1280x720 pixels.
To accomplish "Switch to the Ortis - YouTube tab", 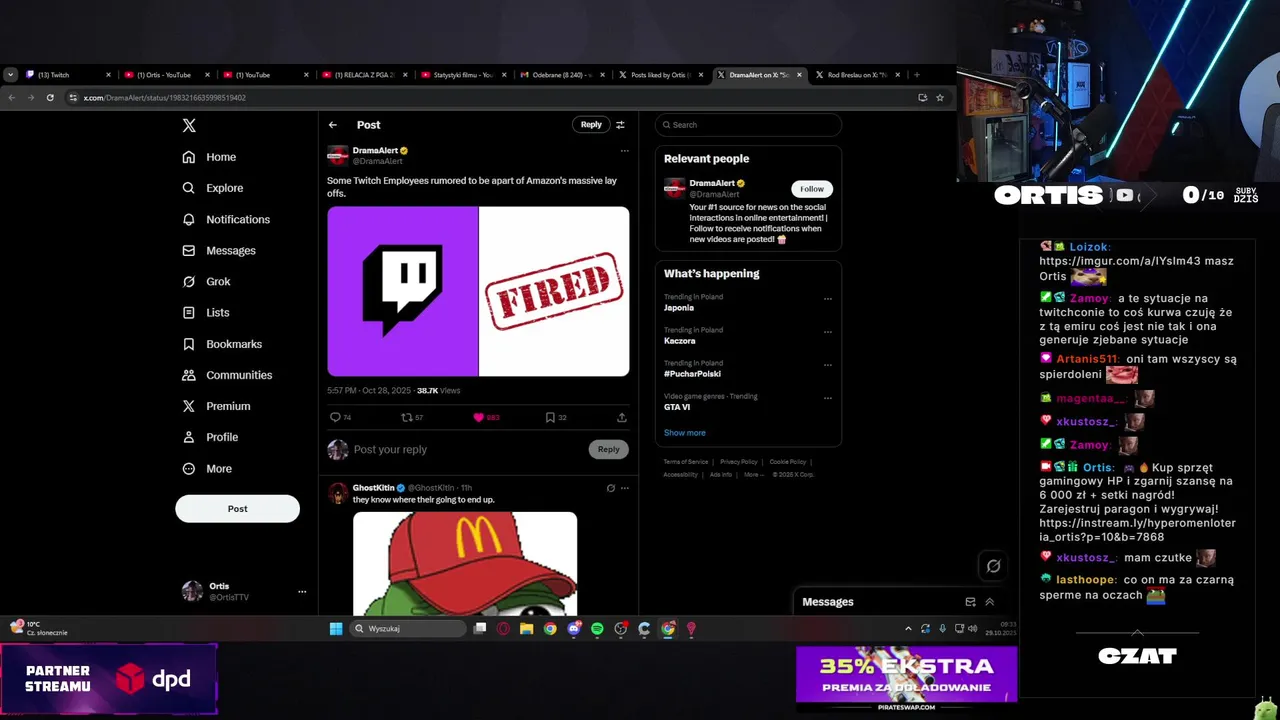I will (166, 75).
